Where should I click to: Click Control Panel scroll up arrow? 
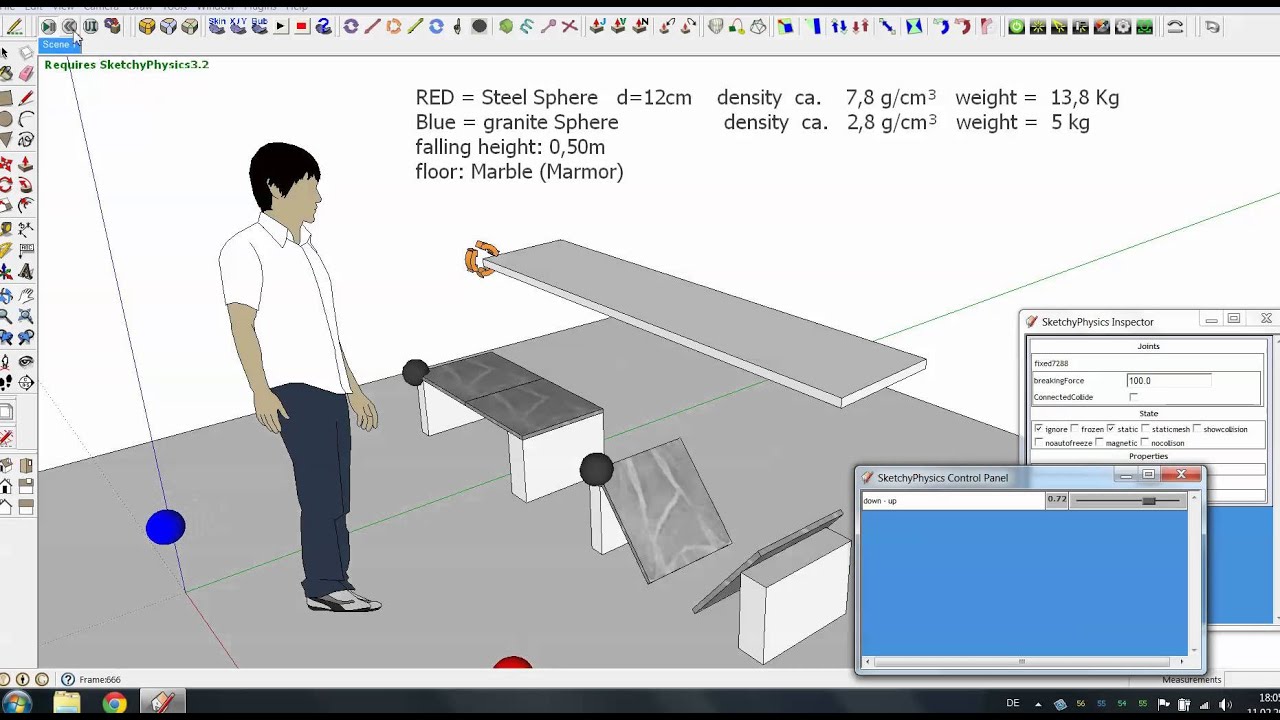[x=1194, y=499]
